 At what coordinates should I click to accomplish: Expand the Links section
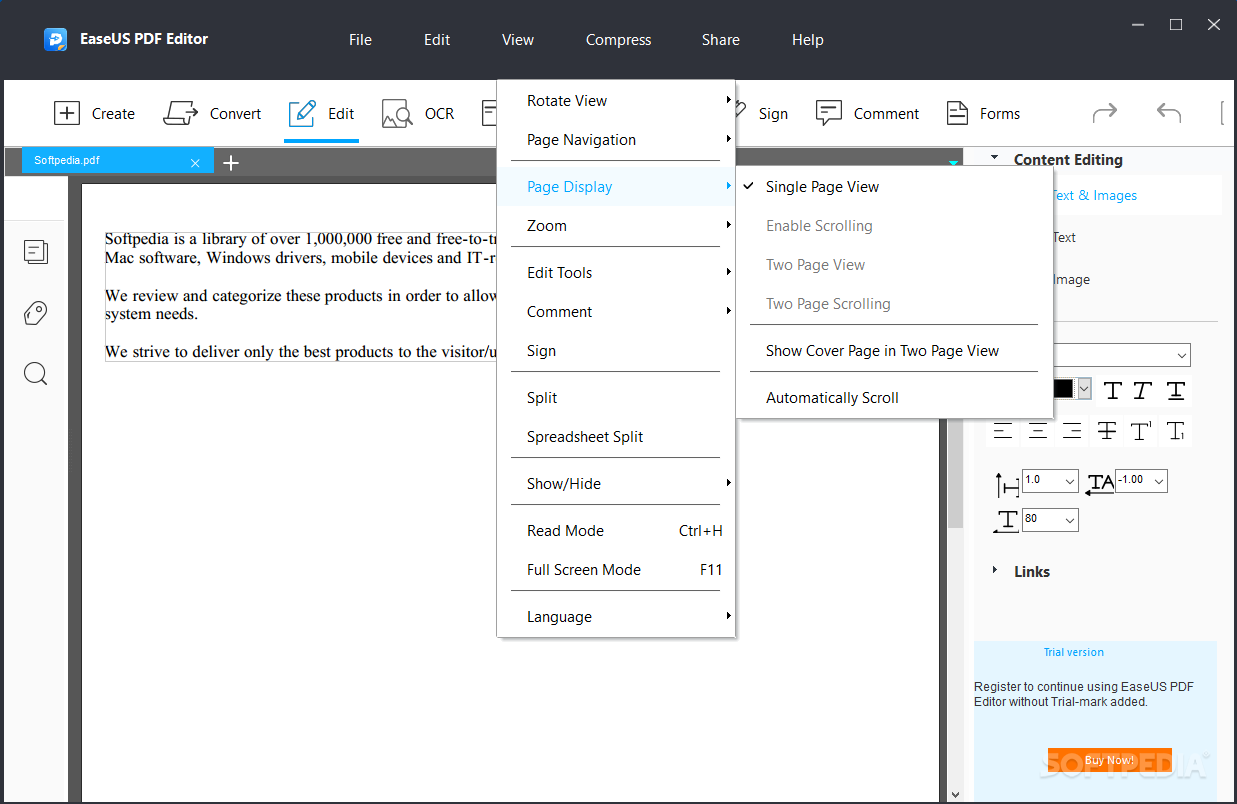[994, 570]
